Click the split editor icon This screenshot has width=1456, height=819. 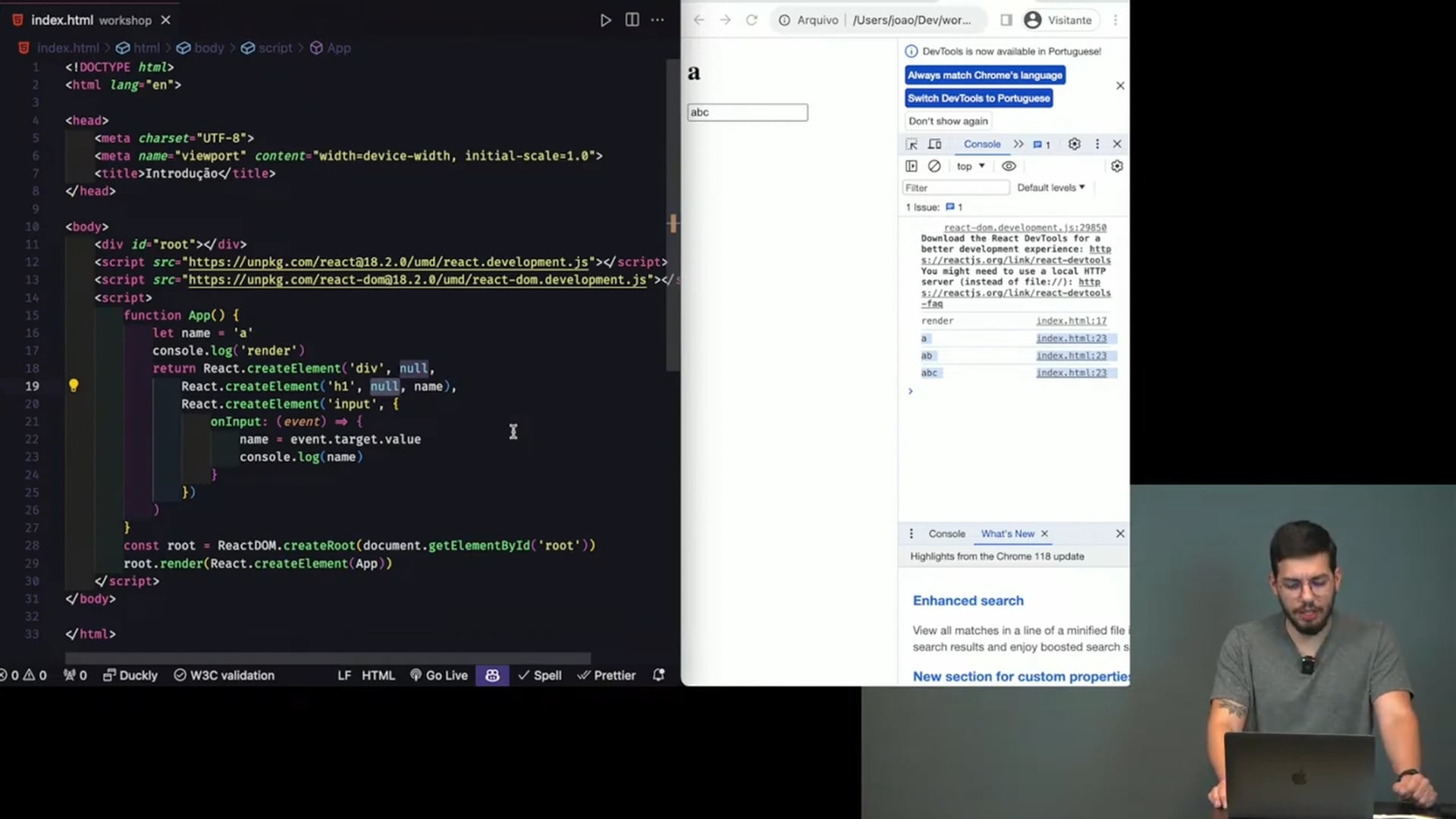(632, 20)
